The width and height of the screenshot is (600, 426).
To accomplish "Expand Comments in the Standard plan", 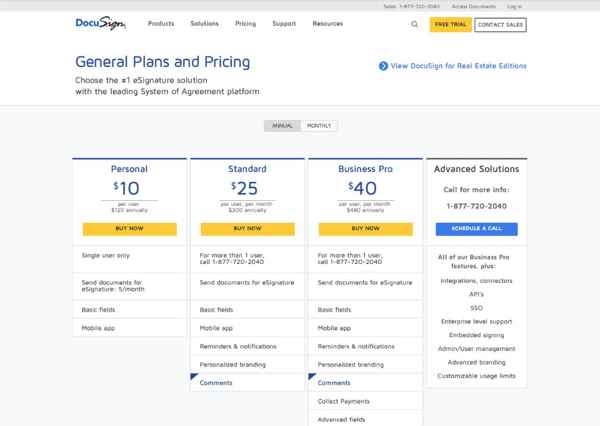I will (x=216, y=383).
